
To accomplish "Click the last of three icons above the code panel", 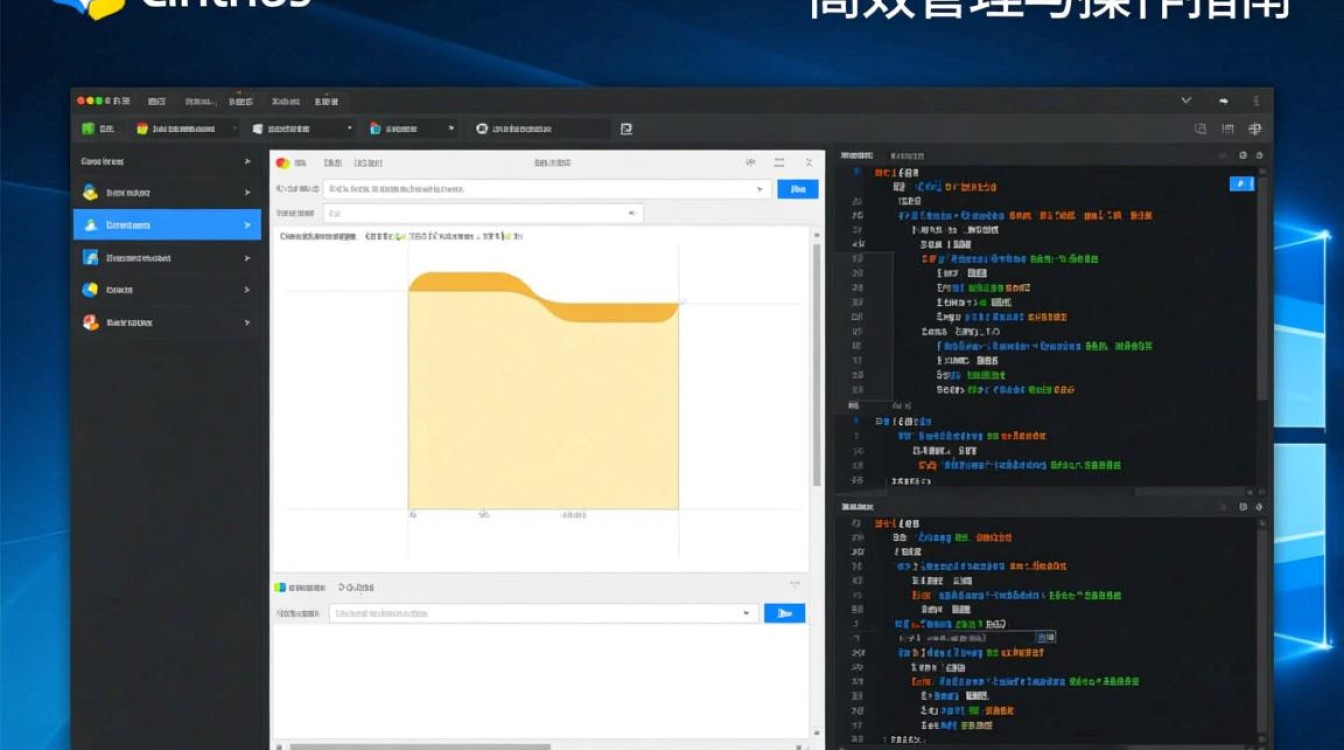I will (x=1254, y=129).
